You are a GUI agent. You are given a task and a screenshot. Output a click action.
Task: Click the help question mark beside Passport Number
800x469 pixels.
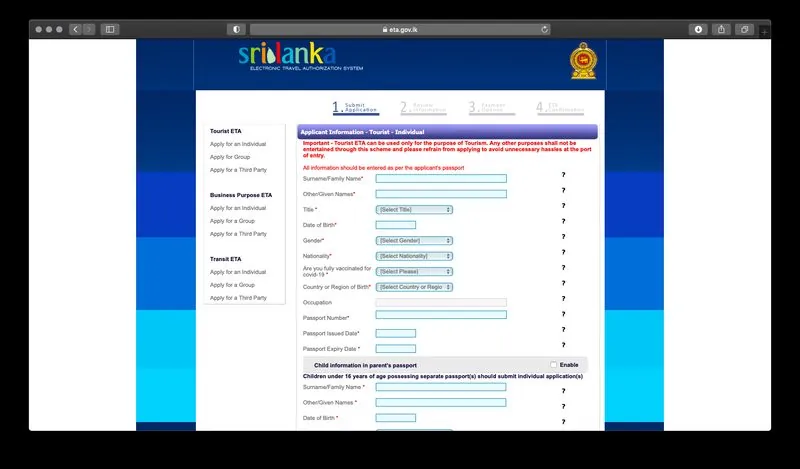click(563, 314)
